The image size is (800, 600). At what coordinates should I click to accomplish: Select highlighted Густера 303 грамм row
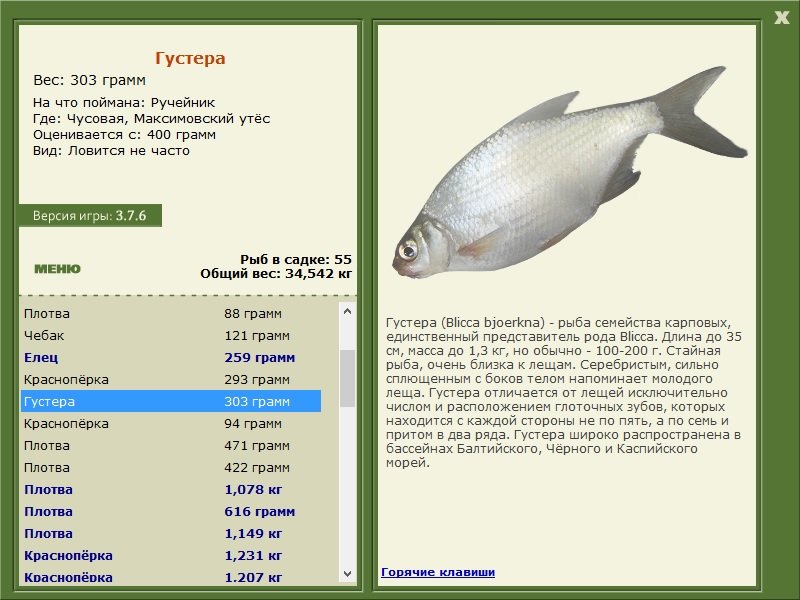[171, 401]
